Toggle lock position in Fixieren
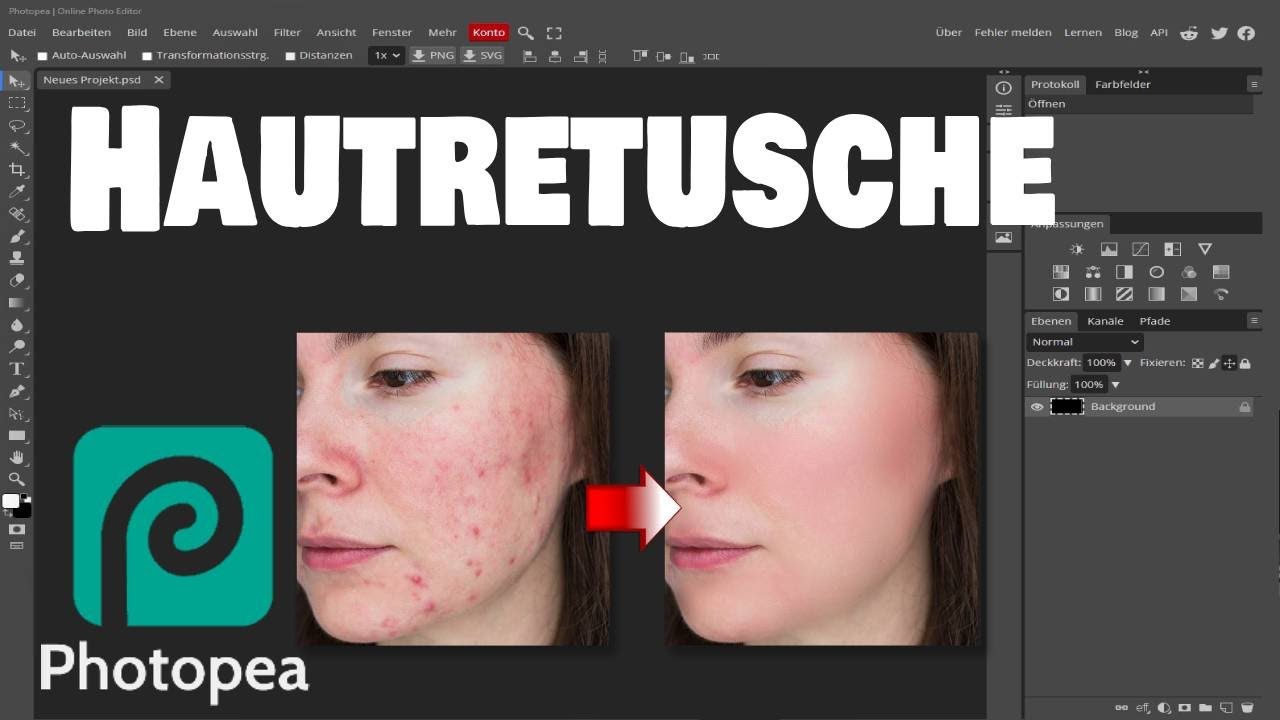This screenshot has width=1280, height=720. (x=1229, y=363)
